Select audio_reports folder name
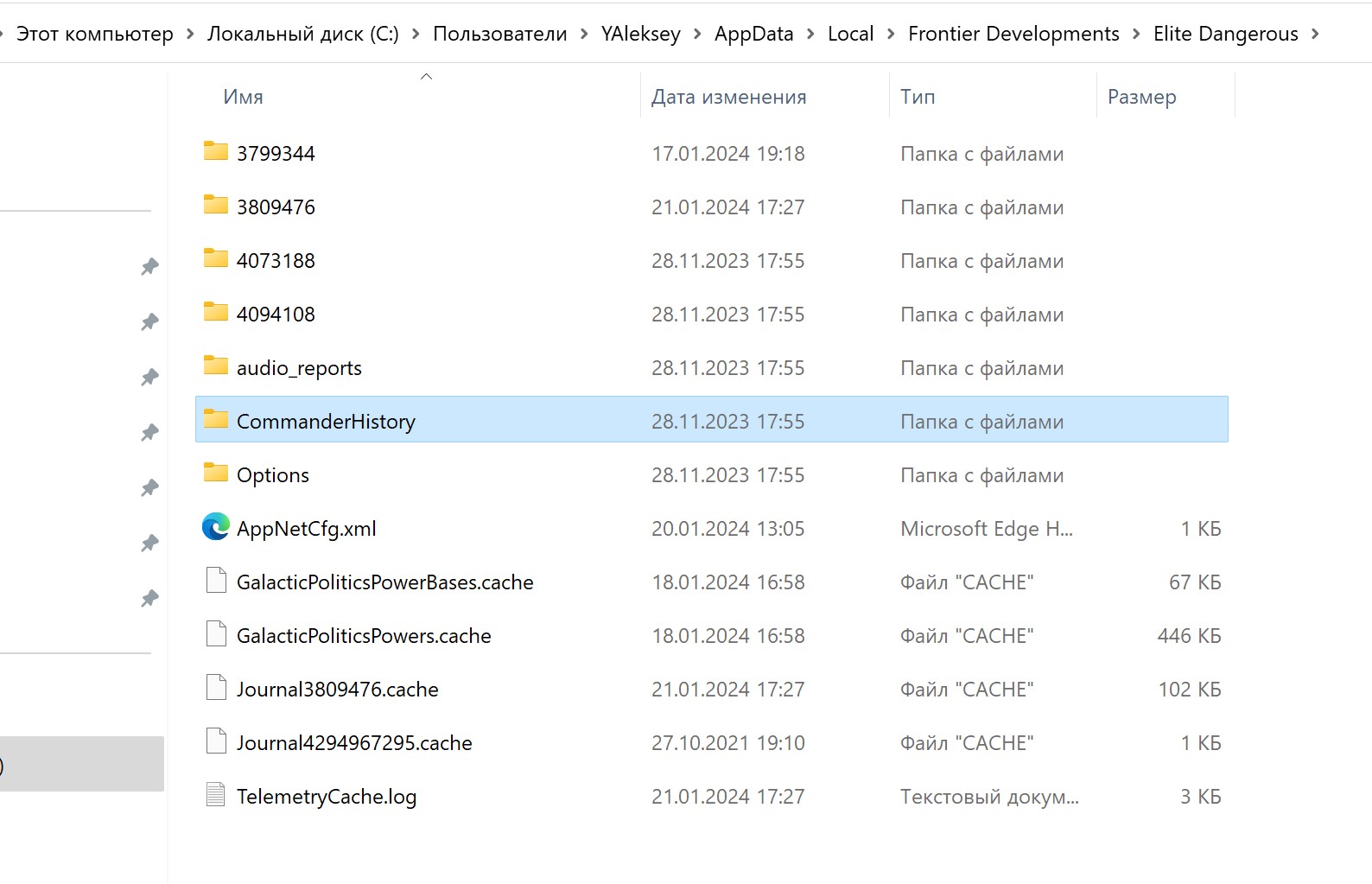The image size is (1372, 884). click(x=299, y=368)
